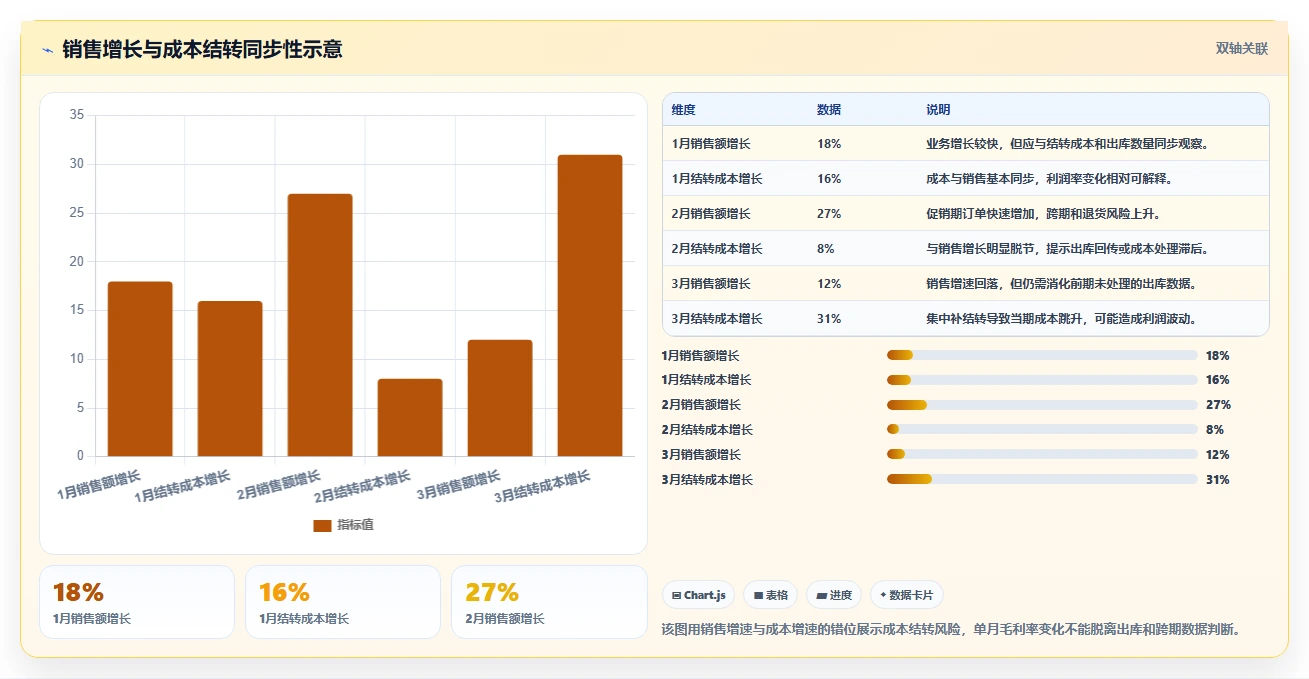Click description 成本与销售基本同步，利润率变化相对可解释

point(1050,179)
